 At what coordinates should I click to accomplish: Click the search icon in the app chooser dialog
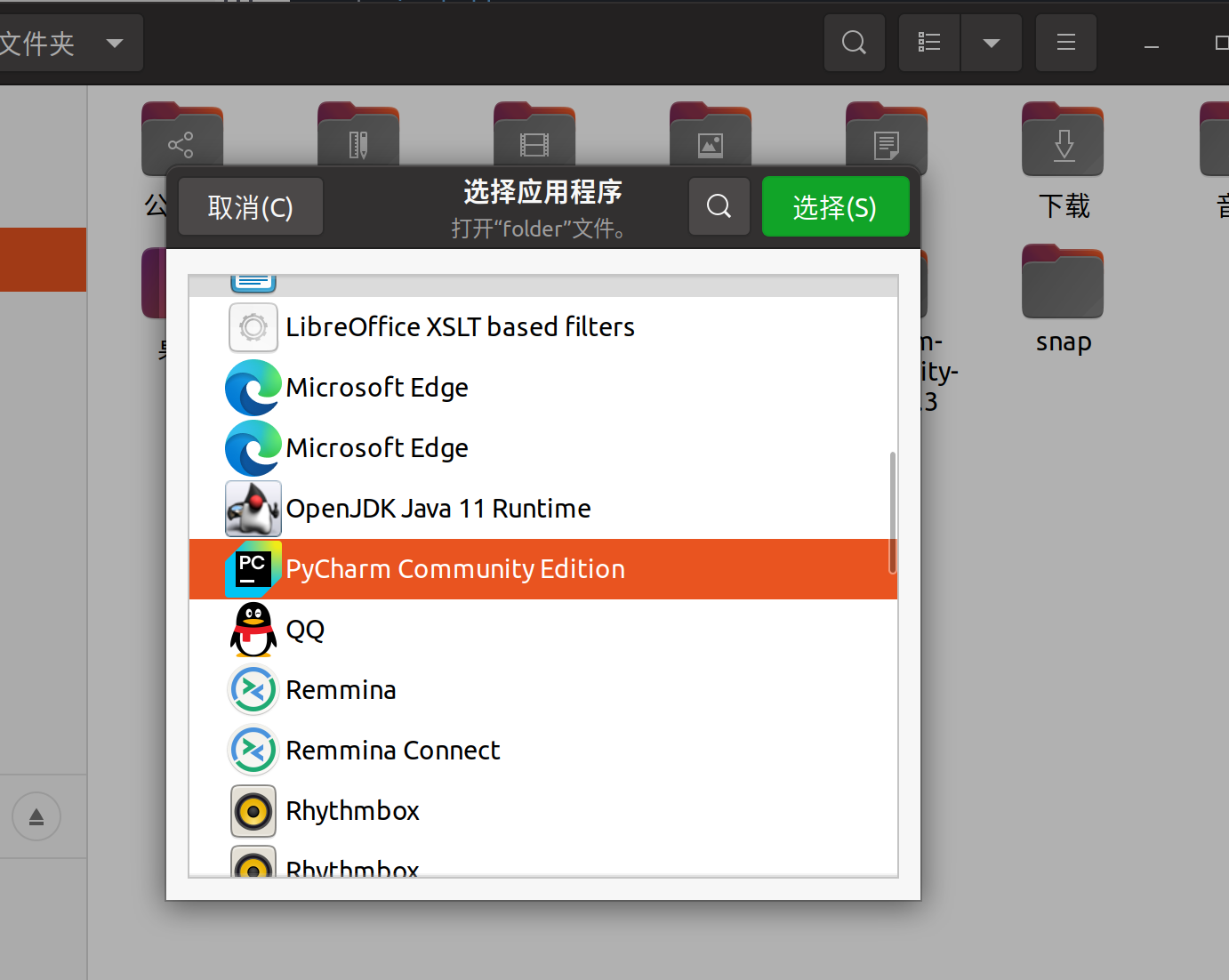(x=719, y=206)
